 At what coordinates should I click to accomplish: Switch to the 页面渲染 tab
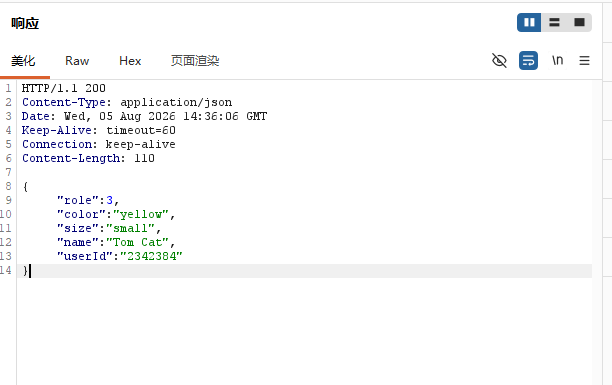(x=195, y=61)
